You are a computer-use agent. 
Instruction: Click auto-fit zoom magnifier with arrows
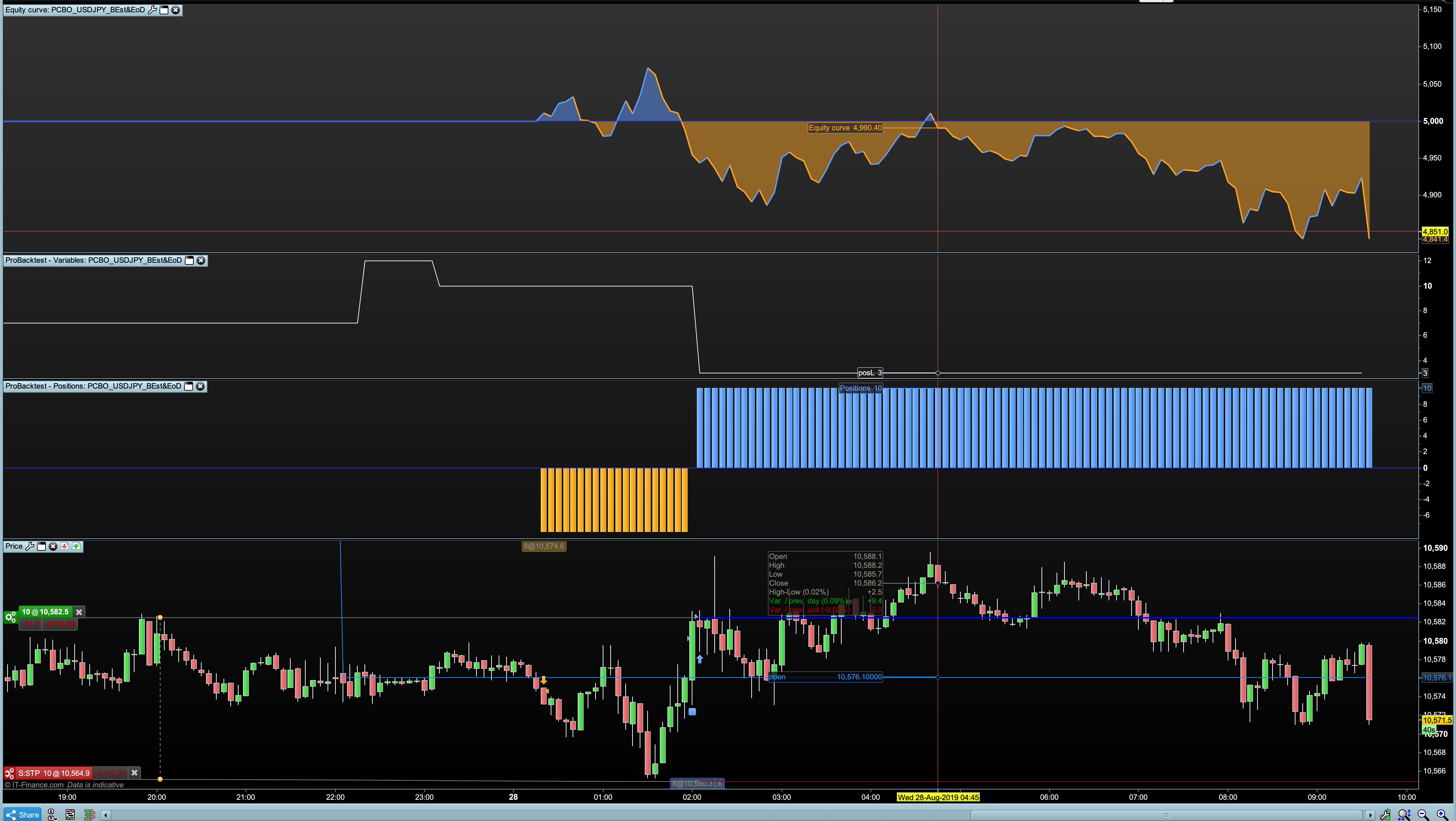click(x=1404, y=814)
